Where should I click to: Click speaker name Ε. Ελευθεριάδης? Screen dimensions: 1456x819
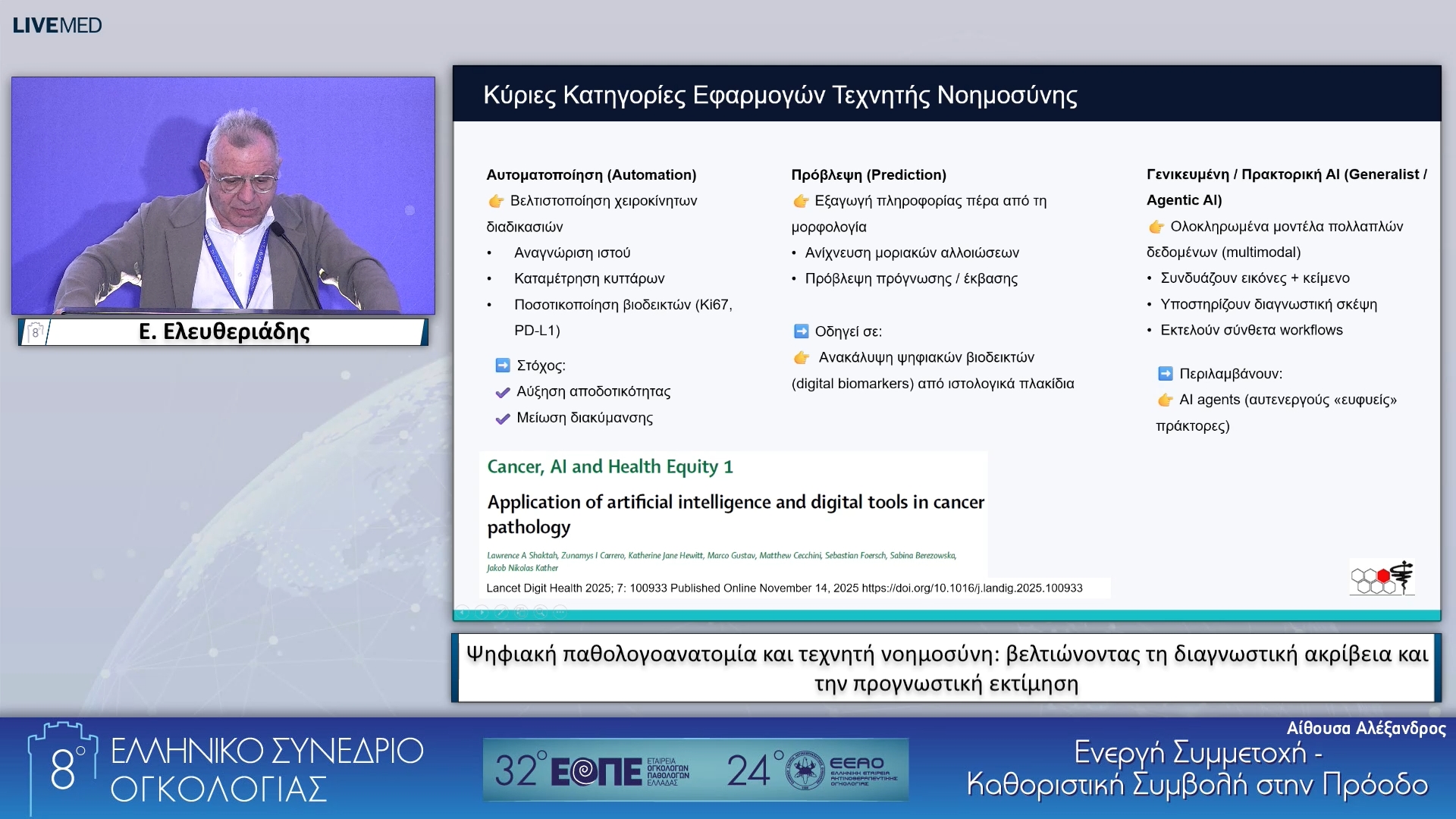coord(224,332)
